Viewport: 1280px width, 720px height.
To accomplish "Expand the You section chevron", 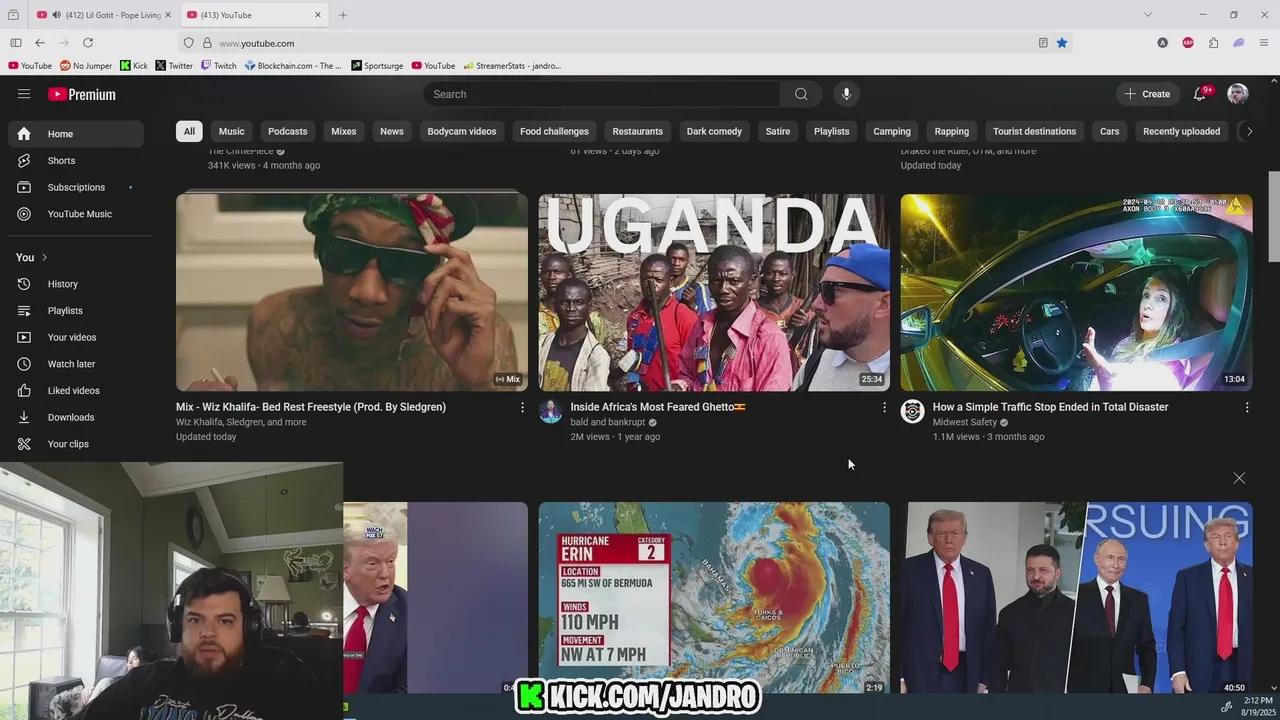I will tap(44, 257).
